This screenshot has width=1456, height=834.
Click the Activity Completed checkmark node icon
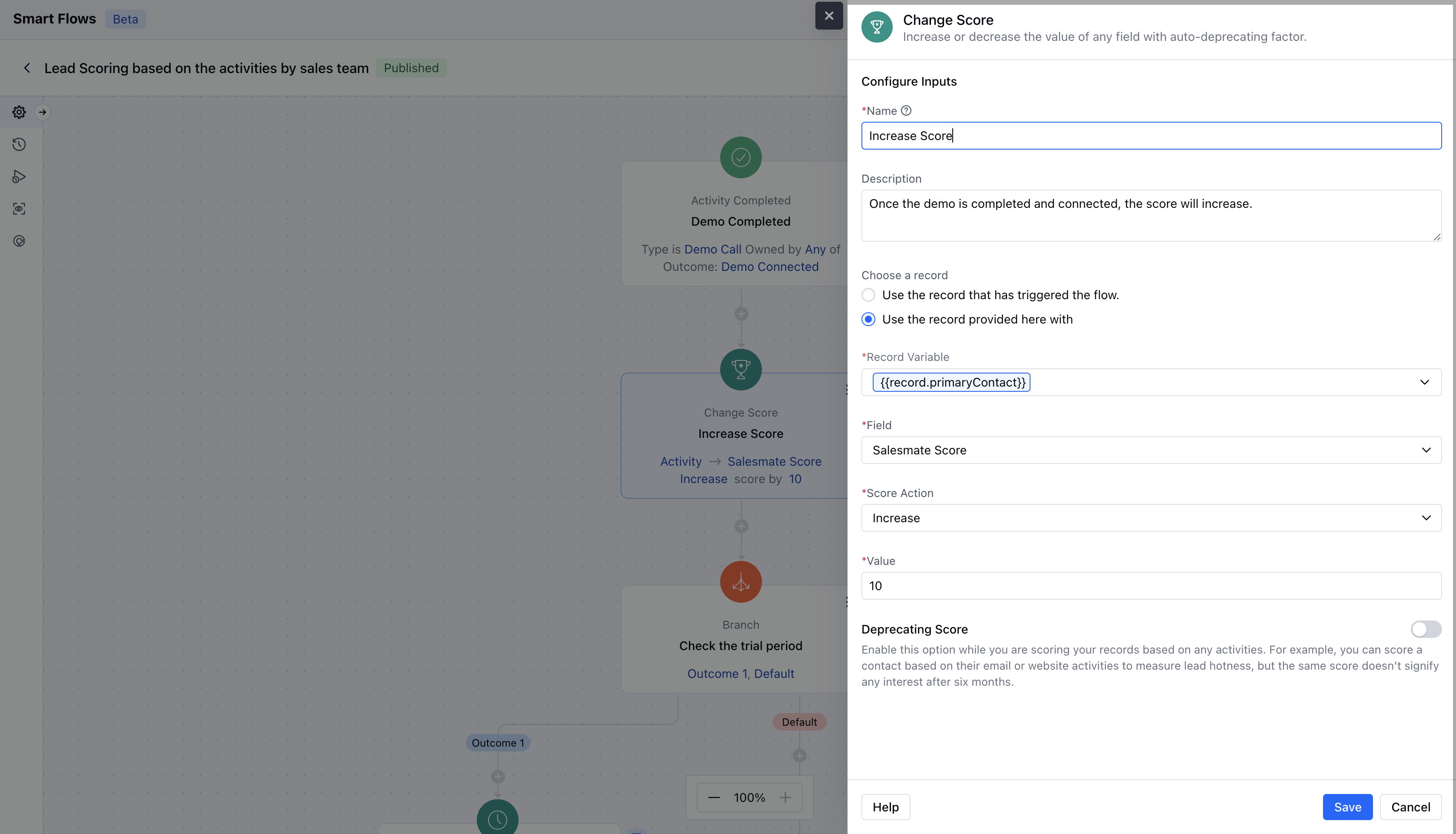[x=740, y=157]
